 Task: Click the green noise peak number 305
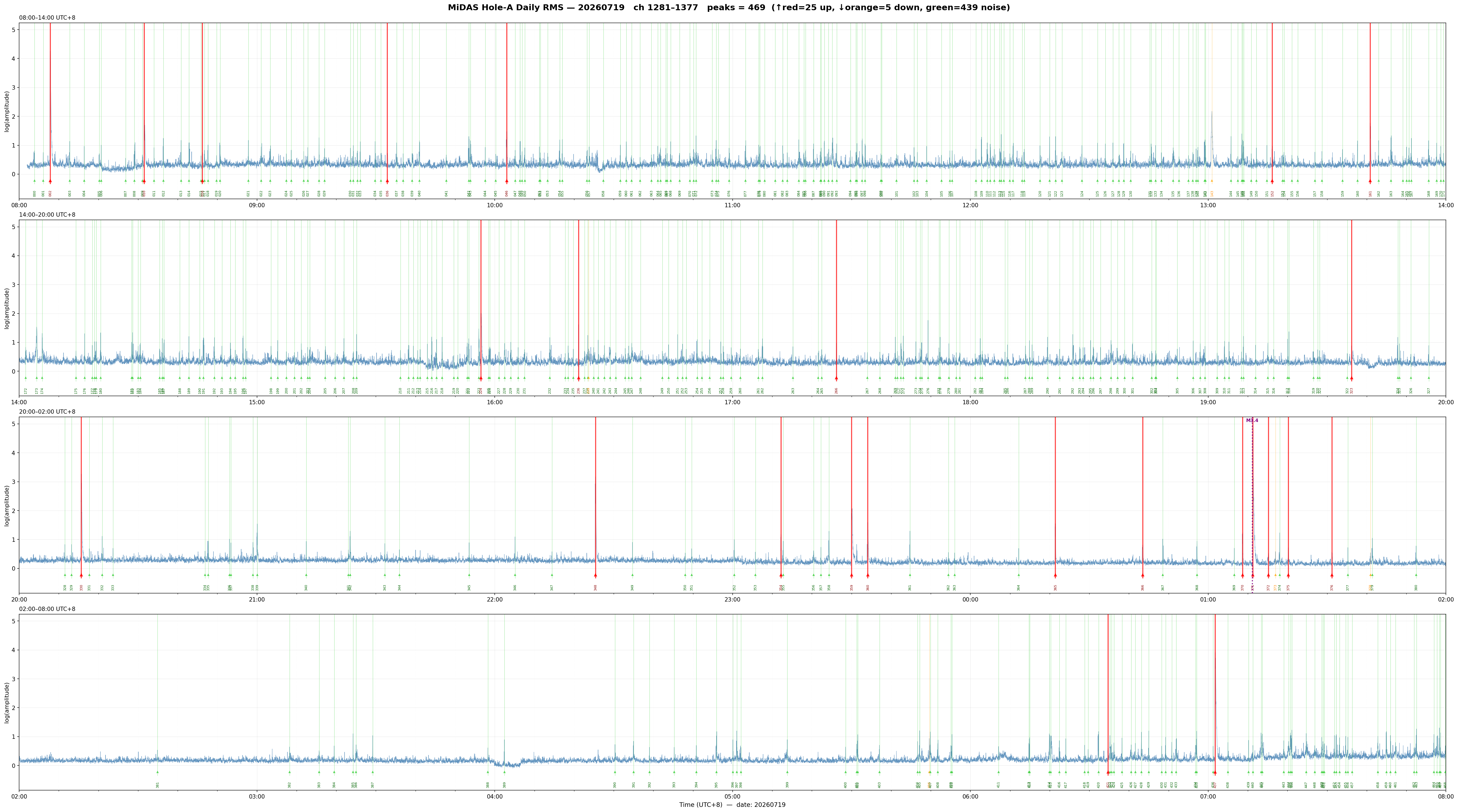(1177, 391)
